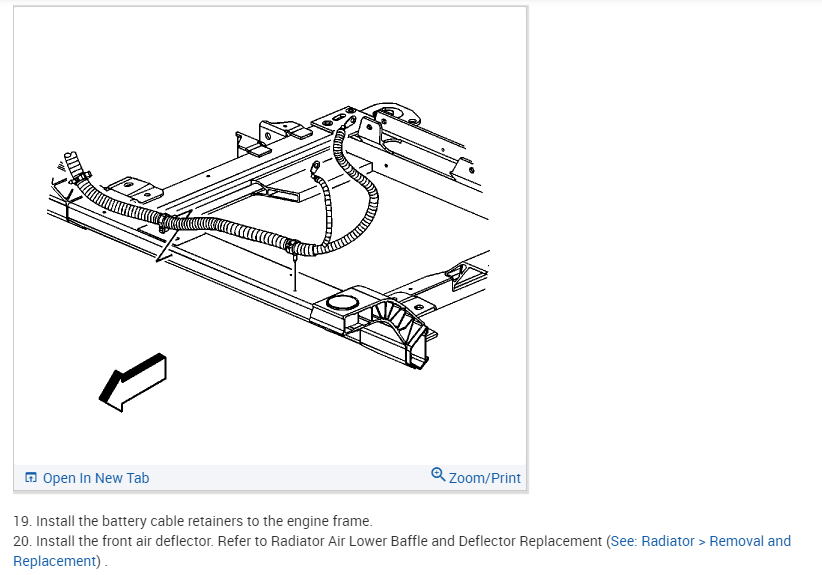Image resolution: width=822 pixels, height=575 pixels.
Task: Click the zigzag break mark on the cable
Action: [x=174, y=235]
